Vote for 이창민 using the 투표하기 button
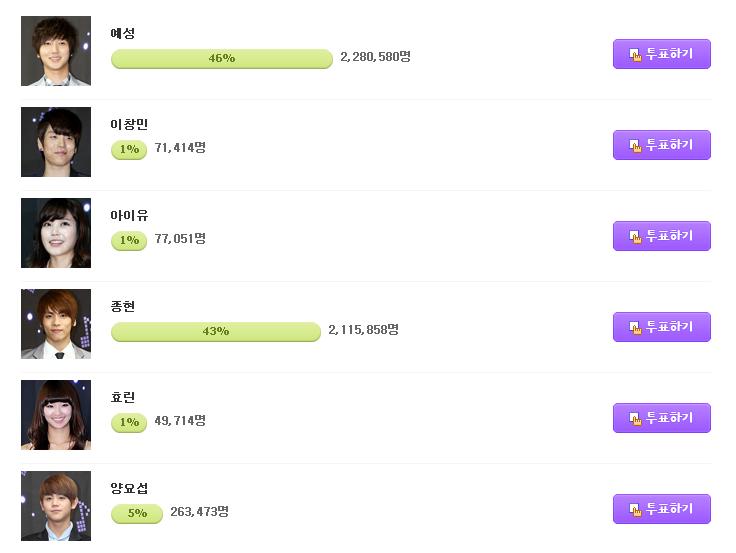Image resolution: width=736 pixels, height=553 pixels. (661, 145)
